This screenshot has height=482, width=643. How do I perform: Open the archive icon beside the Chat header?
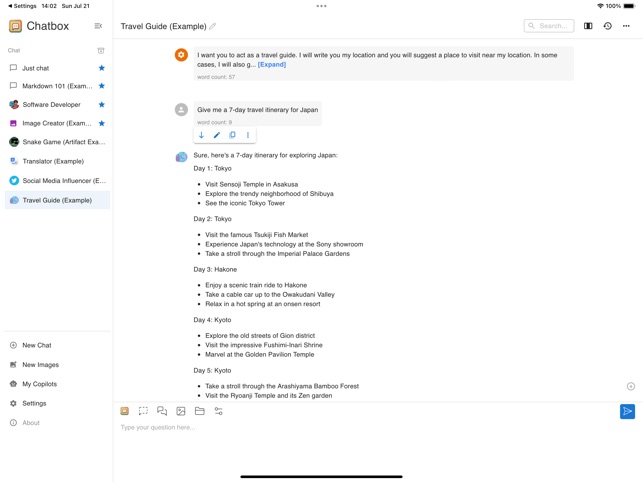click(101, 50)
